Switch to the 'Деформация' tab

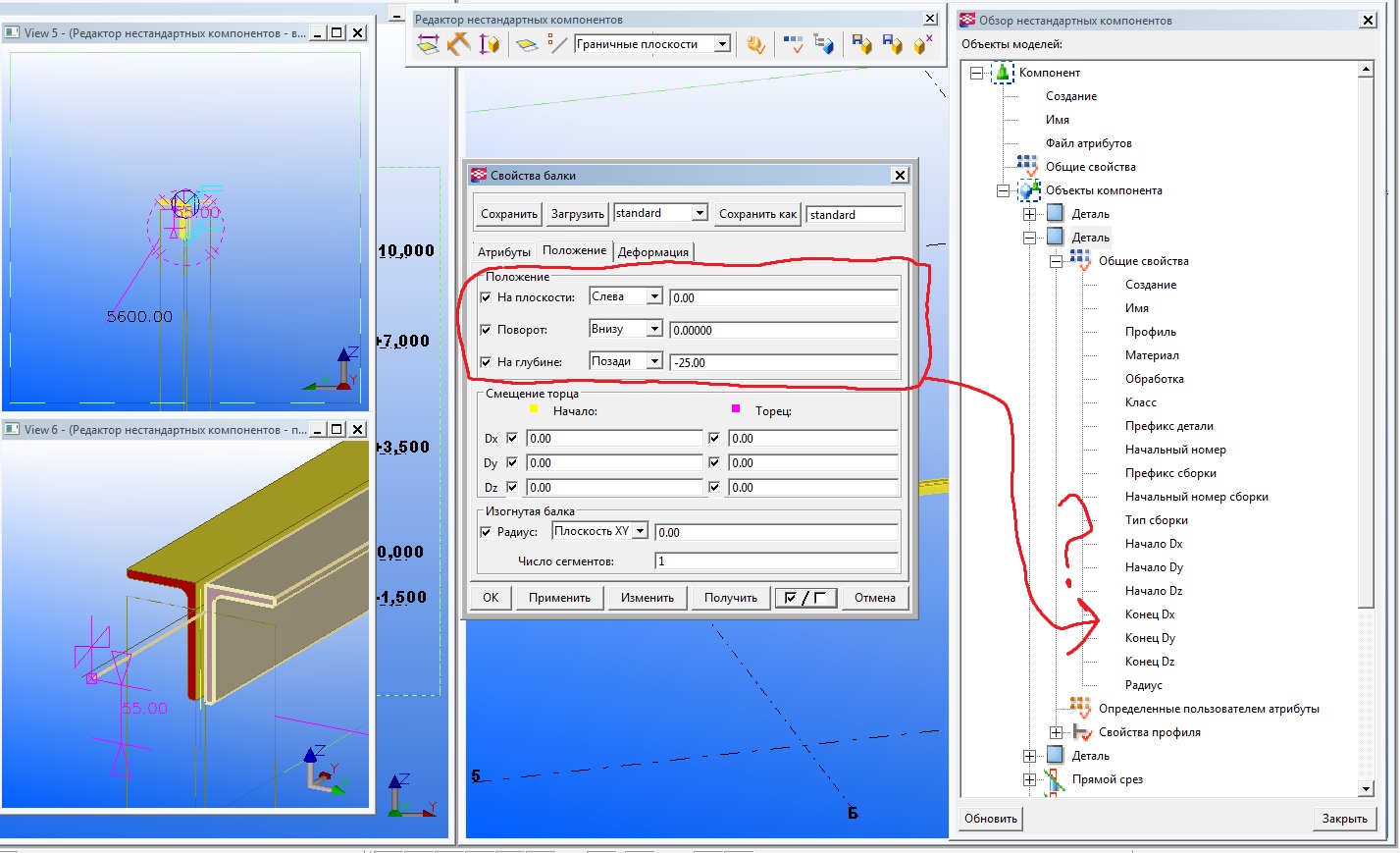(x=652, y=252)
